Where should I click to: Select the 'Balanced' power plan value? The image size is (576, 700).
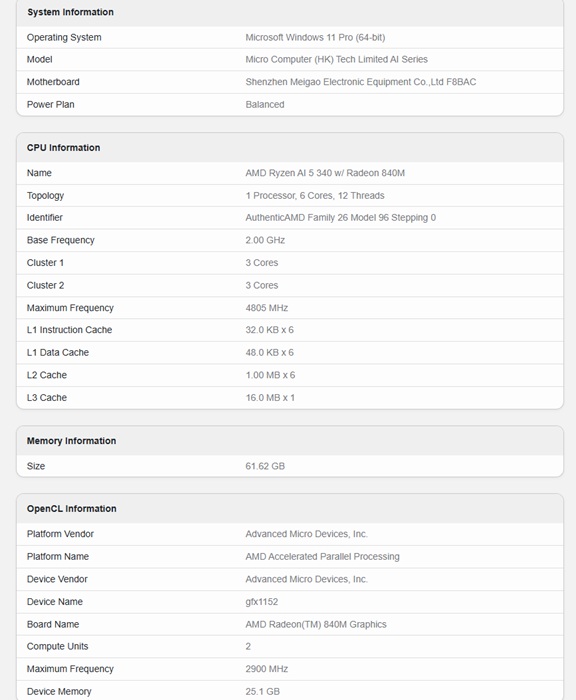tap(264, 104)
